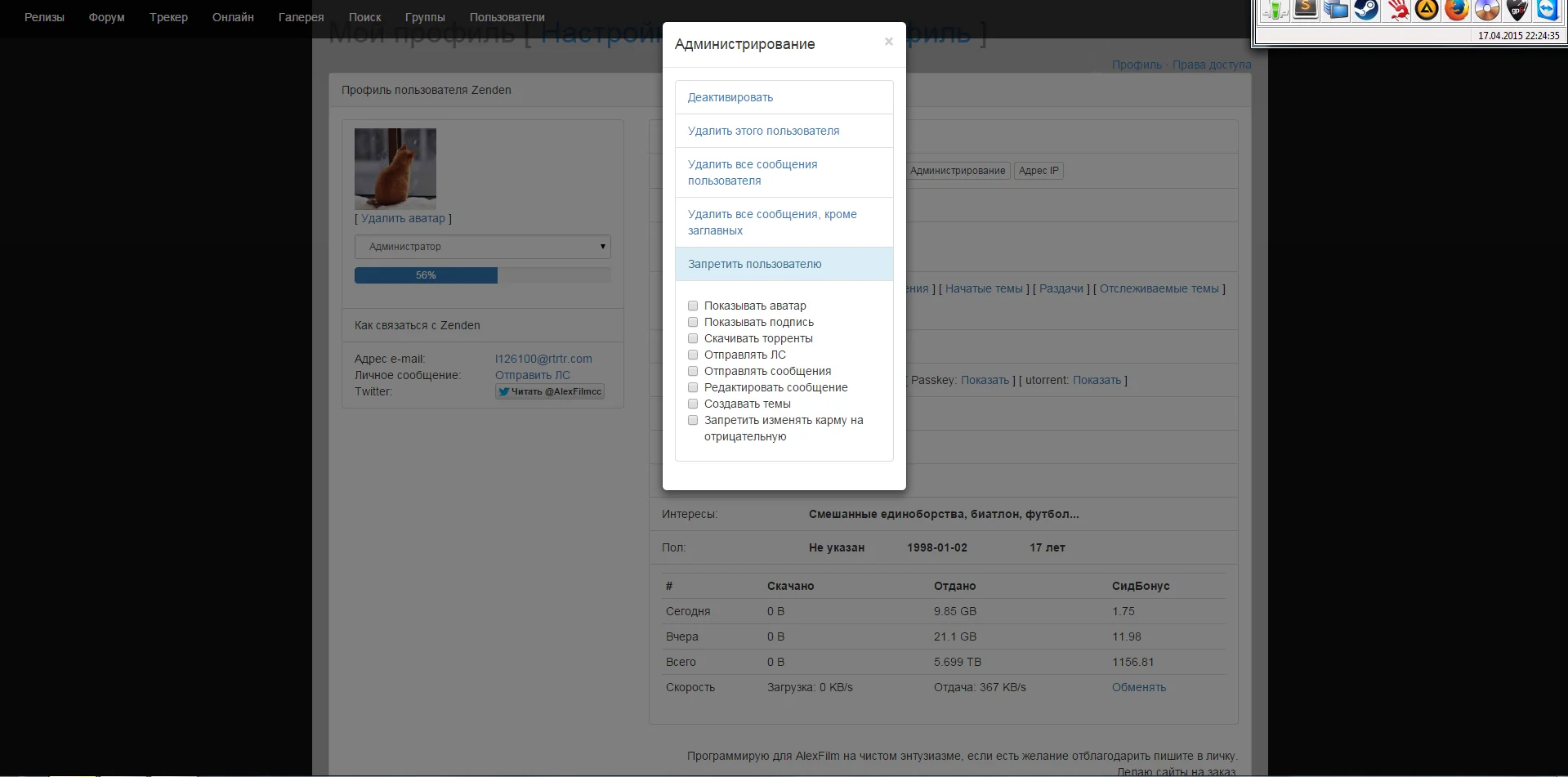1568x777 pixels.
Task: Open Sublime Text launcher icon
Action: click(1306, 10)
